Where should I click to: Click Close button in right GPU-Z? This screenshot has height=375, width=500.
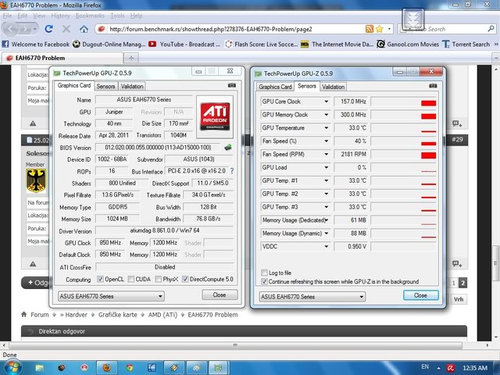[421, 295]
